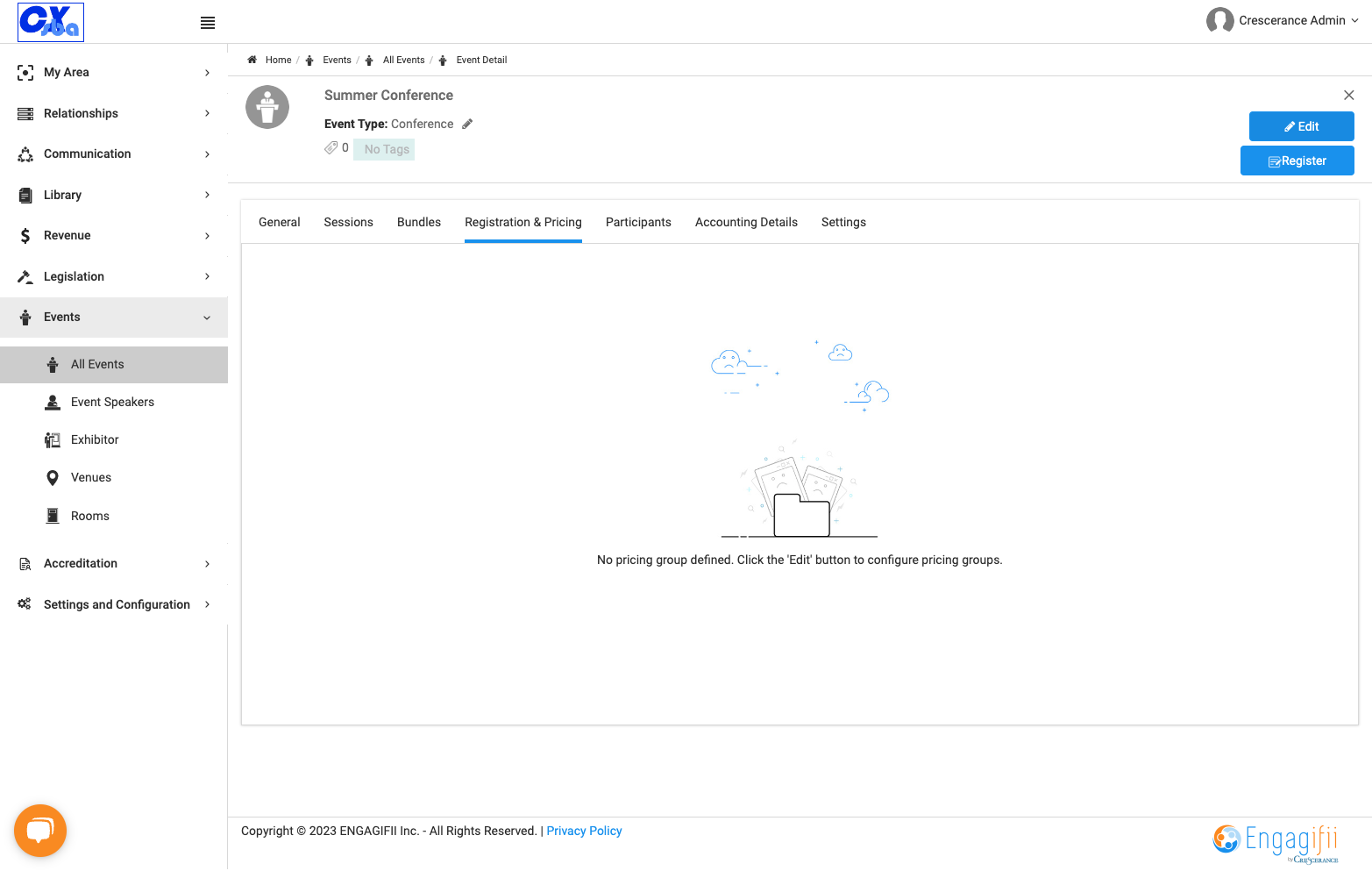Click the My Area sidebar icon

tap(25, 73)
